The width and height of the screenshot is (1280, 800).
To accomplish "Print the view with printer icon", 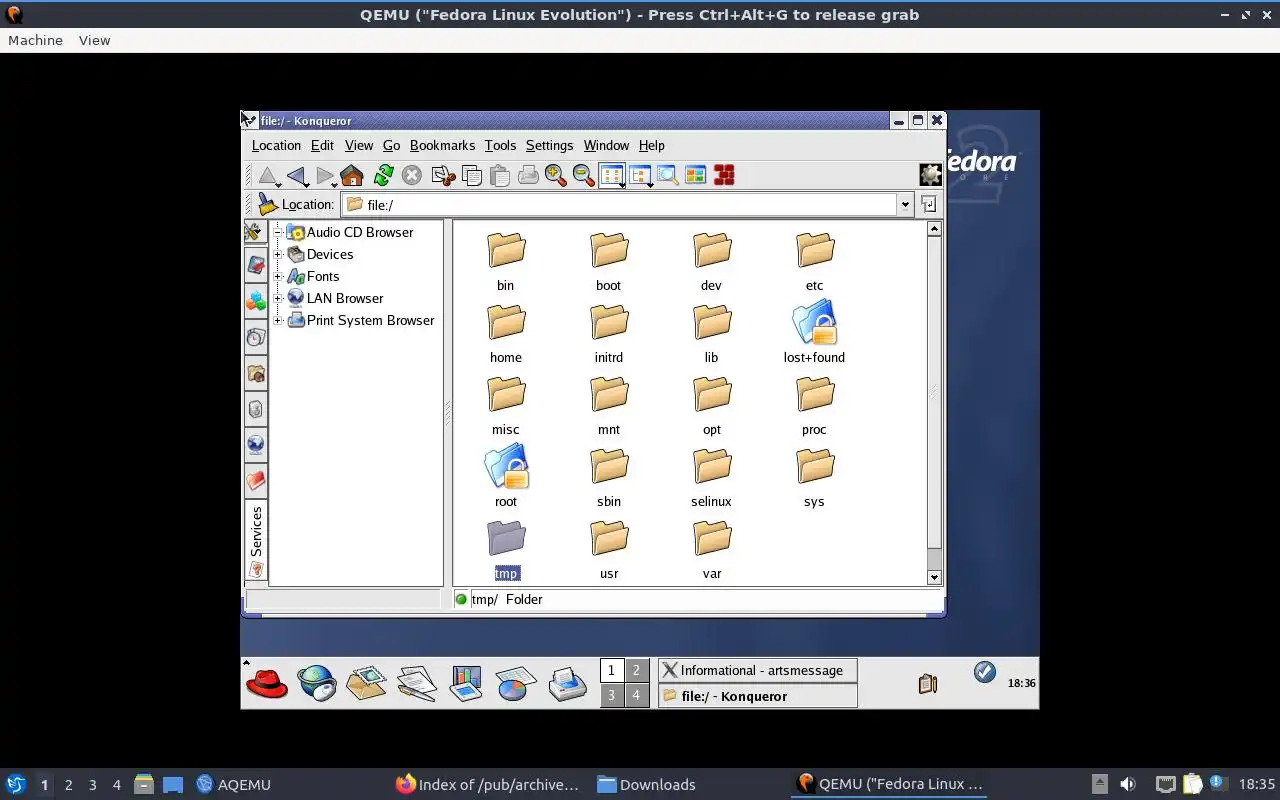I will coord(527,176).
